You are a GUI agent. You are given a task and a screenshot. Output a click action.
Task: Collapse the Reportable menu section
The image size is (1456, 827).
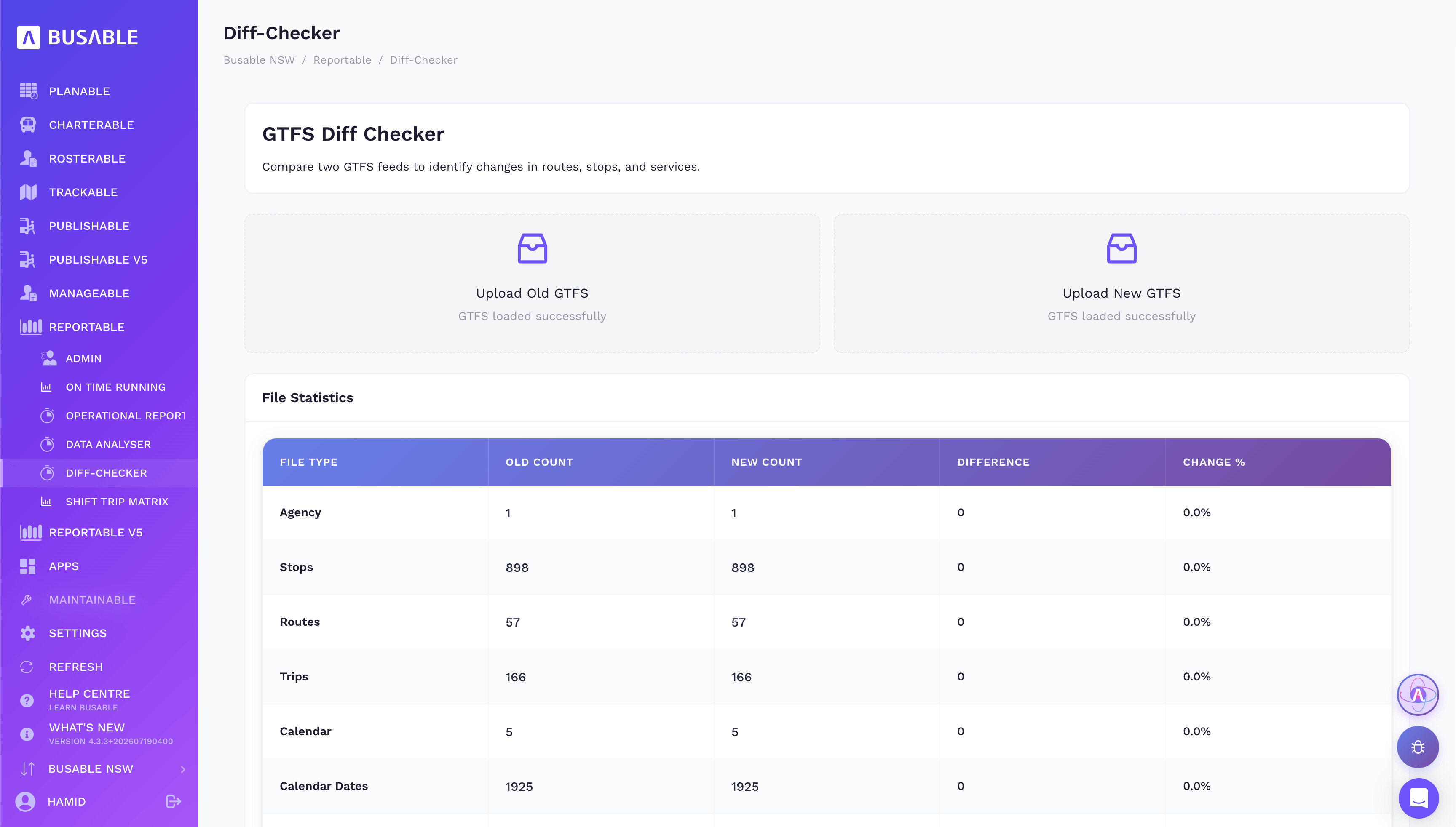point(99,327)
